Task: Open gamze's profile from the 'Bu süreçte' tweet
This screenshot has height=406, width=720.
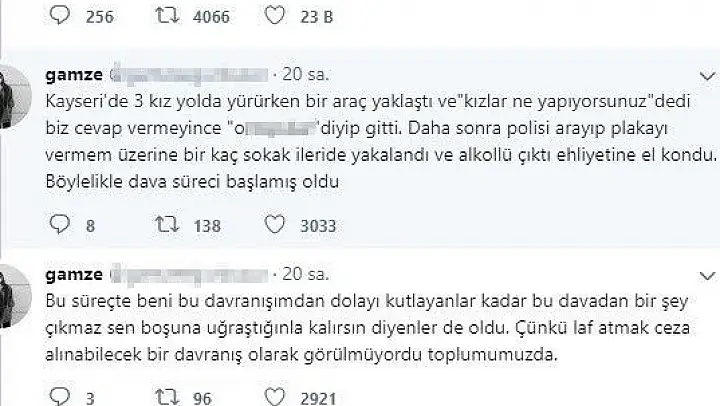Action: click(74, 274)
